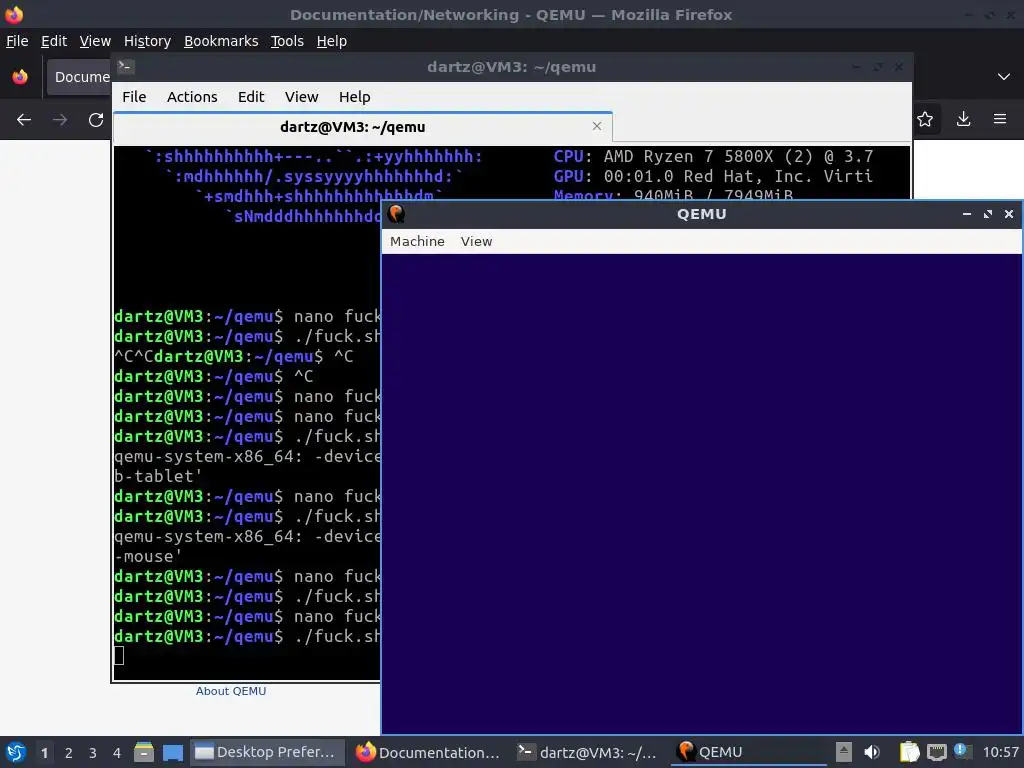The height and width of the screenshot is (768, 1024).
Task: Select the QEMU taskbar entry
Action: click(x=748, y=752)
